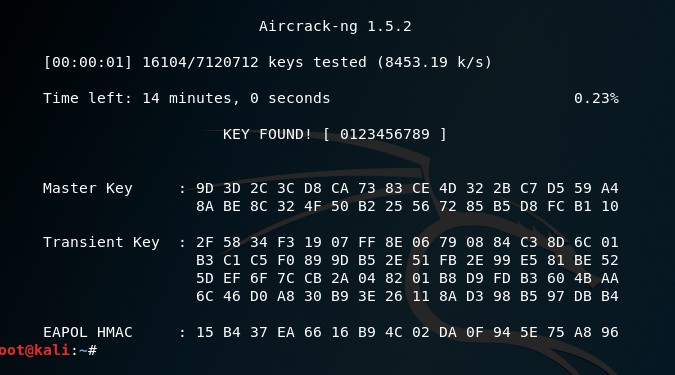Click Transient Key last byte B4
Screen dimensions: 675x375
coord(610,296)
